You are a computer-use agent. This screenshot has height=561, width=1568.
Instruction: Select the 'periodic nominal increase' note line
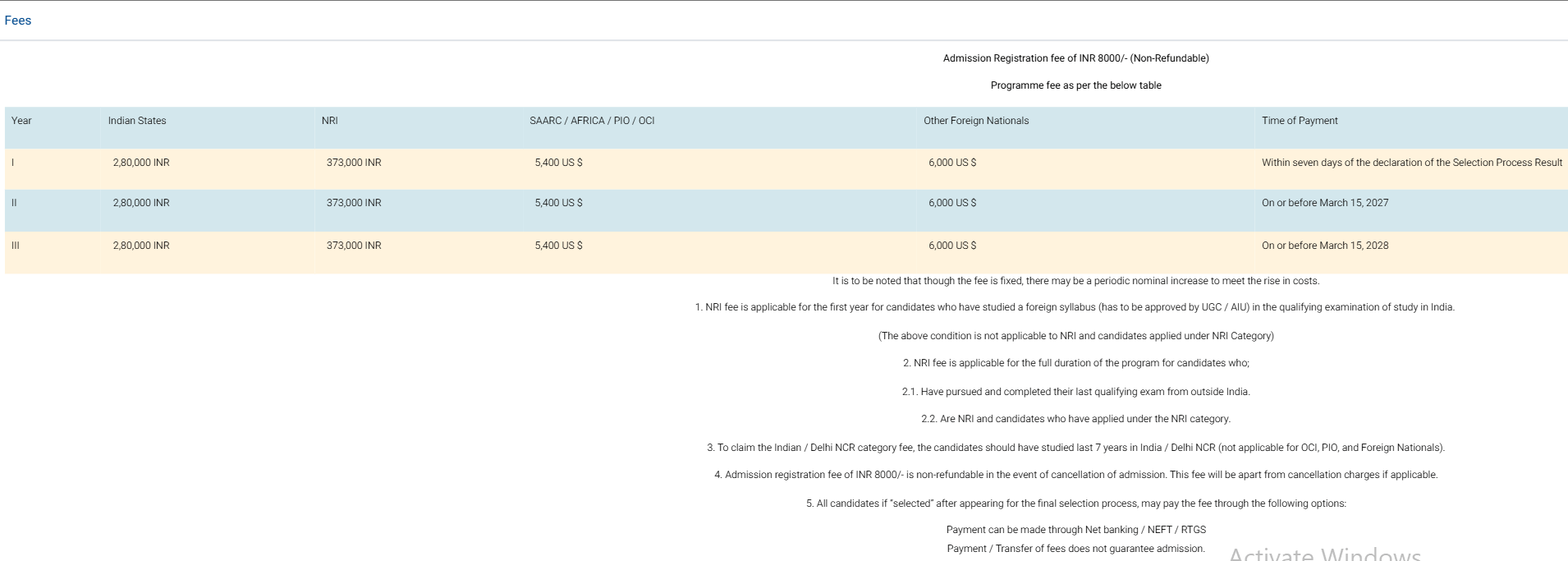point(1076,281)
